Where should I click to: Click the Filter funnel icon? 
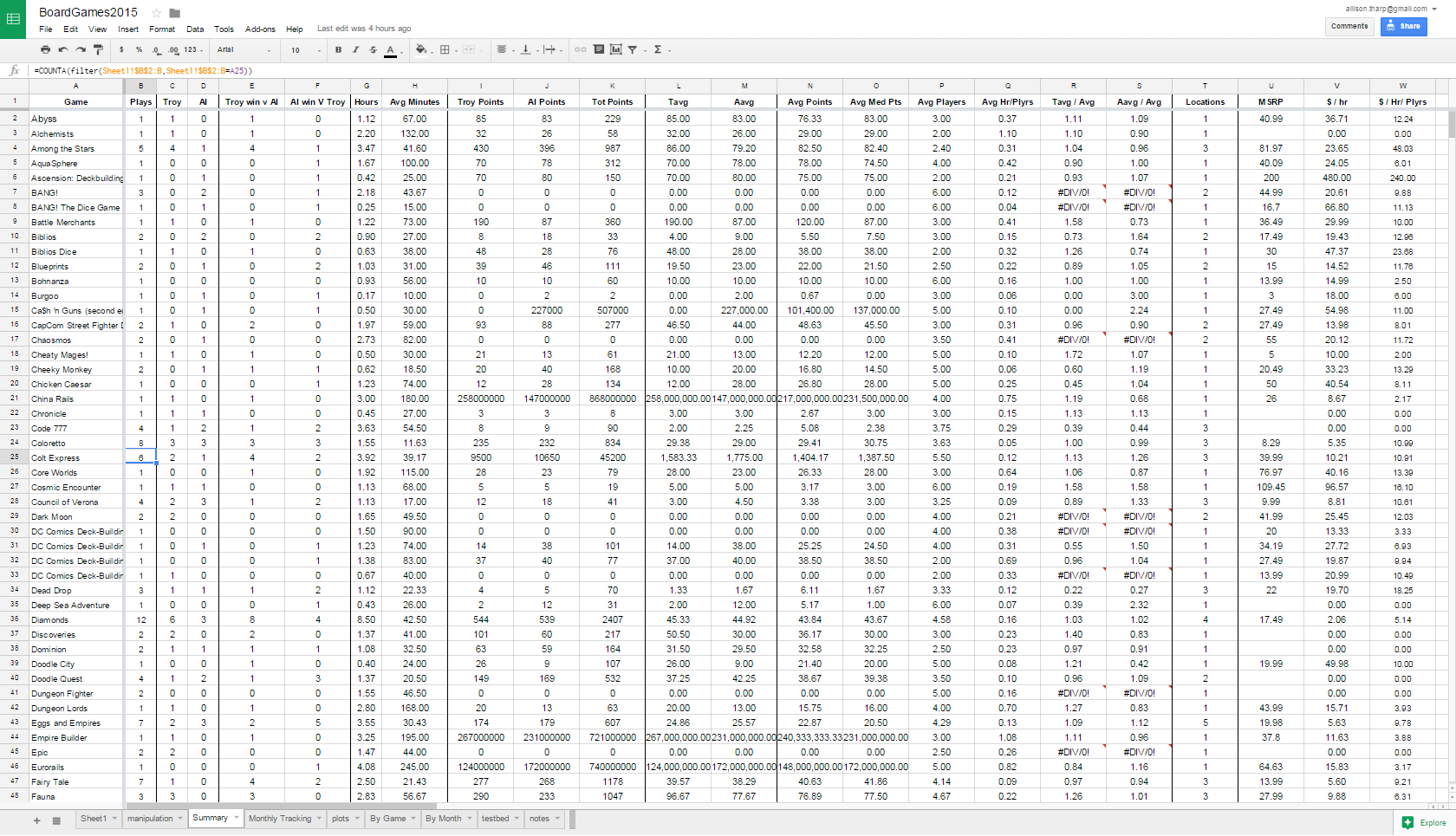633,49
